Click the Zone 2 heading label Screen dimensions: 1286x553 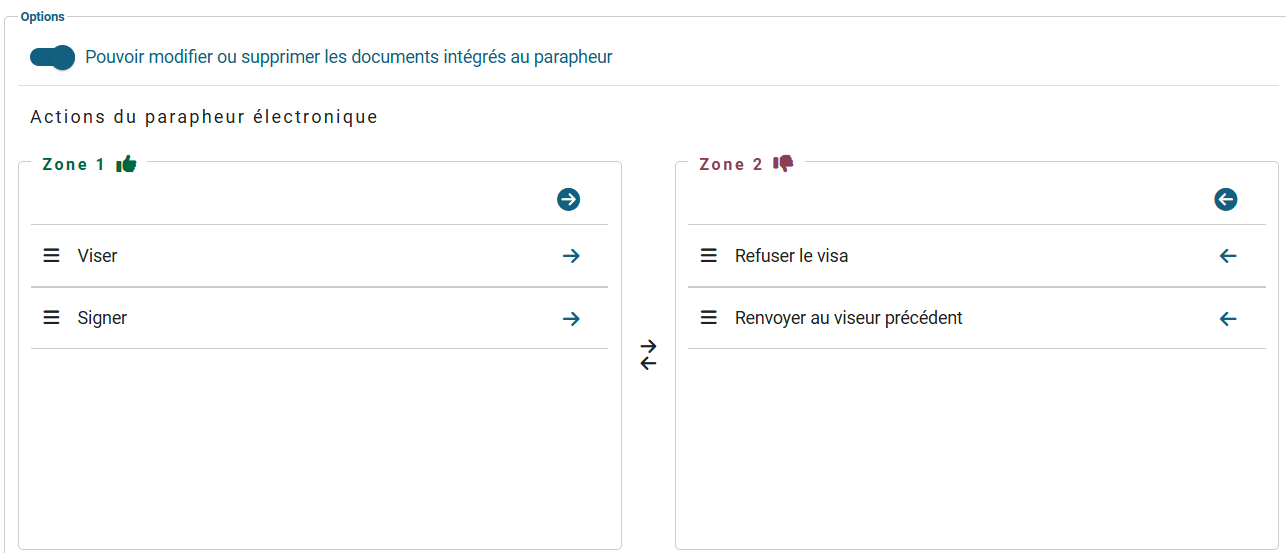click(x=730, y=164)
